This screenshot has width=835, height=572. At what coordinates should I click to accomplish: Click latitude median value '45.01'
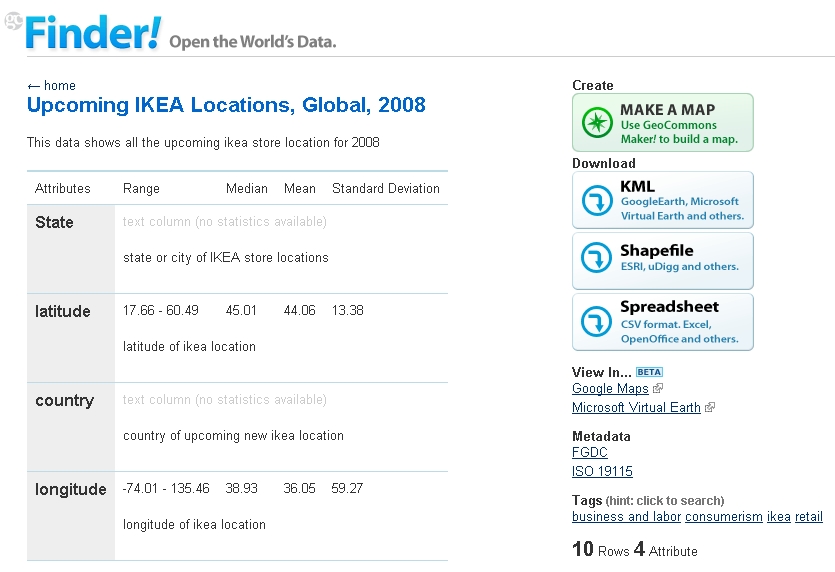241,310
